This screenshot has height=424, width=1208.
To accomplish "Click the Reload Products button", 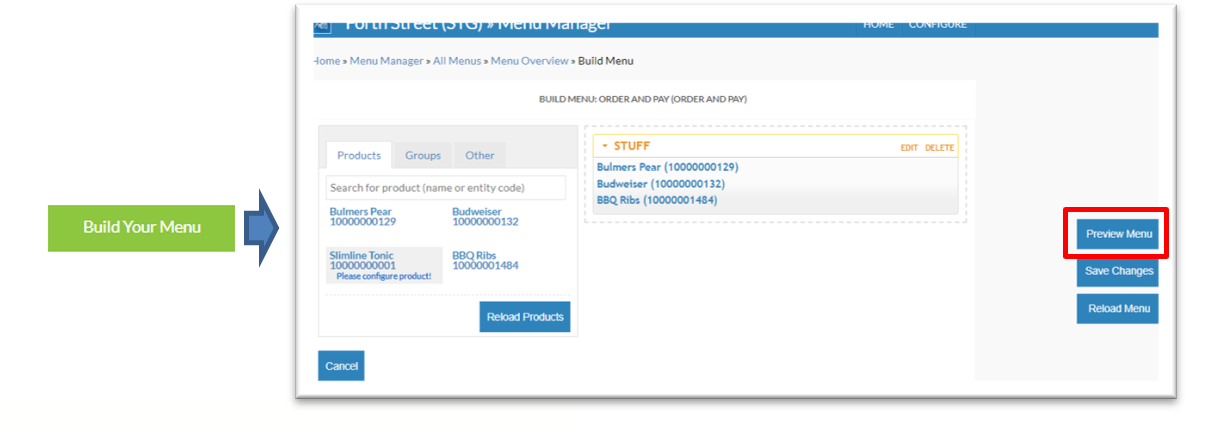I will (525, 317).
